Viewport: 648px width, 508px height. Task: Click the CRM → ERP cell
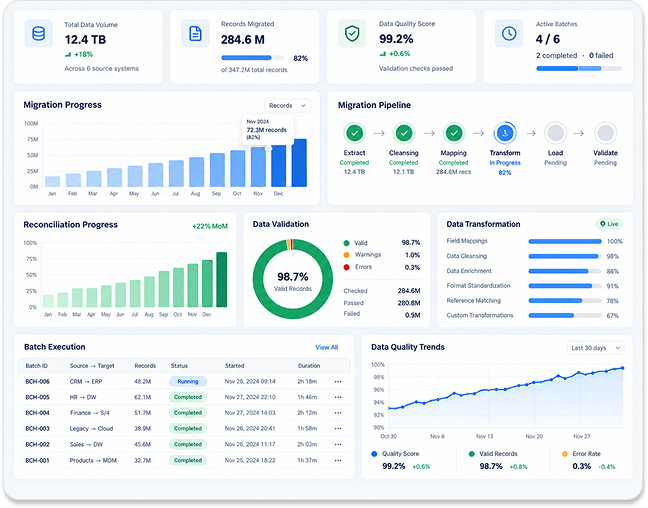point(86,382)
